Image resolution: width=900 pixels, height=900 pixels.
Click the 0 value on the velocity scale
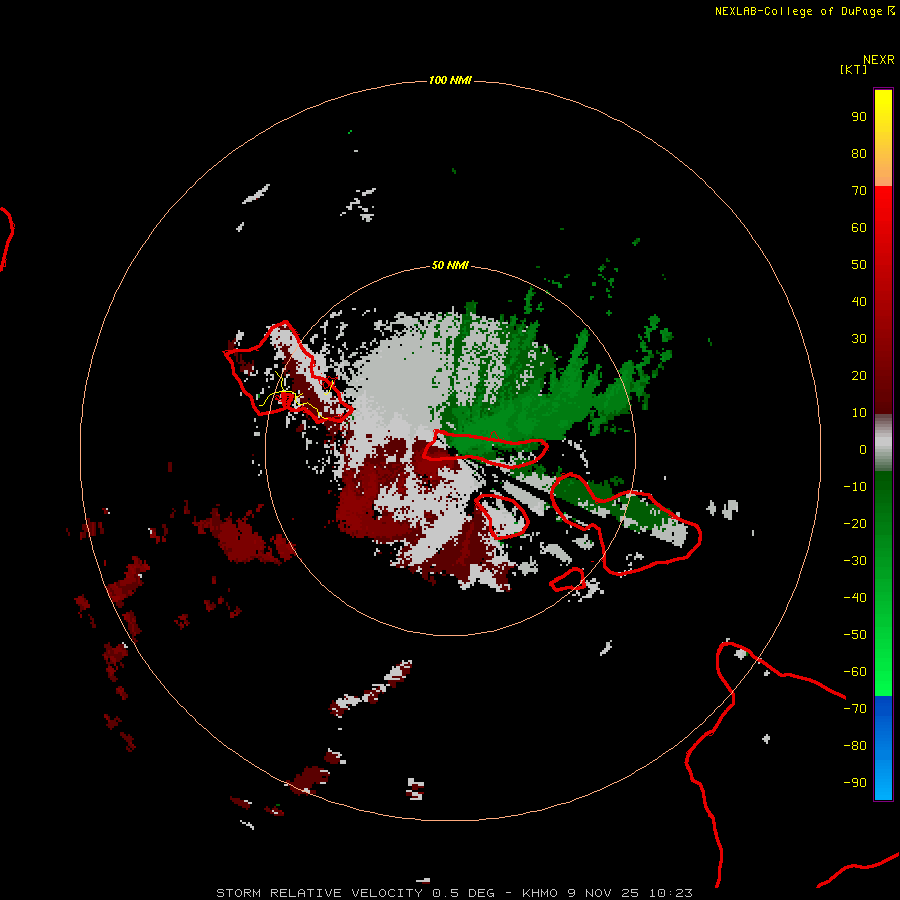[x=863, y=450]
